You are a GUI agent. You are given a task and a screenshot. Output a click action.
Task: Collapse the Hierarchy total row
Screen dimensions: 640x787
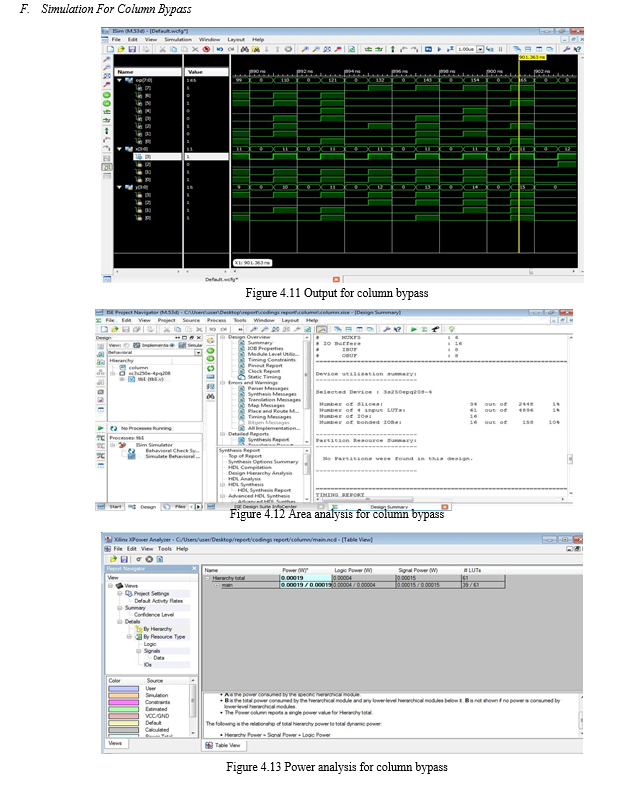coord(207,578)
